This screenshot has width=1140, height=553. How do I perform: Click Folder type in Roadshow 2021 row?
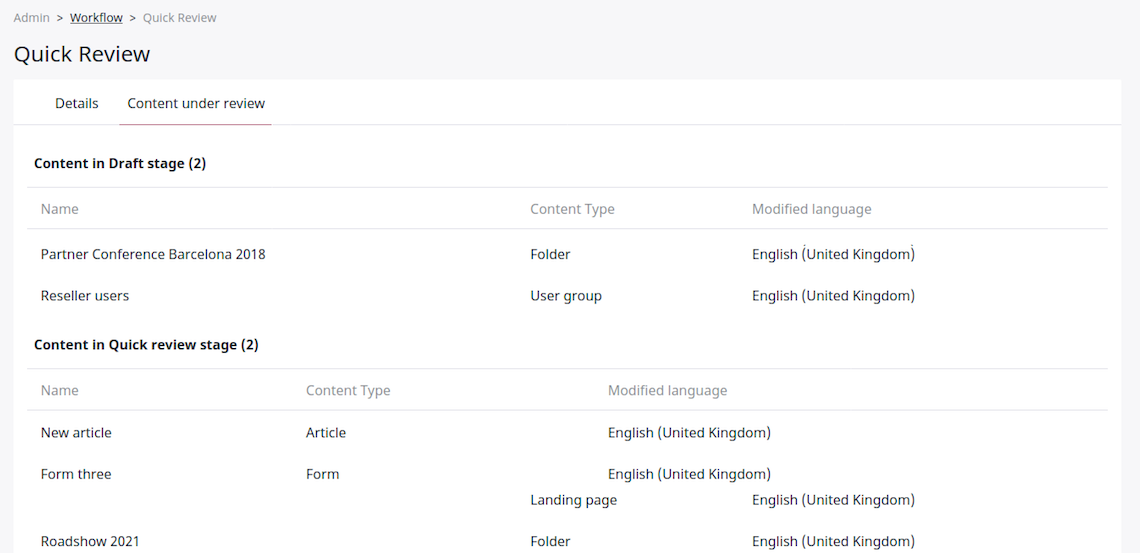pyautogui.click(x=550, y=541)
